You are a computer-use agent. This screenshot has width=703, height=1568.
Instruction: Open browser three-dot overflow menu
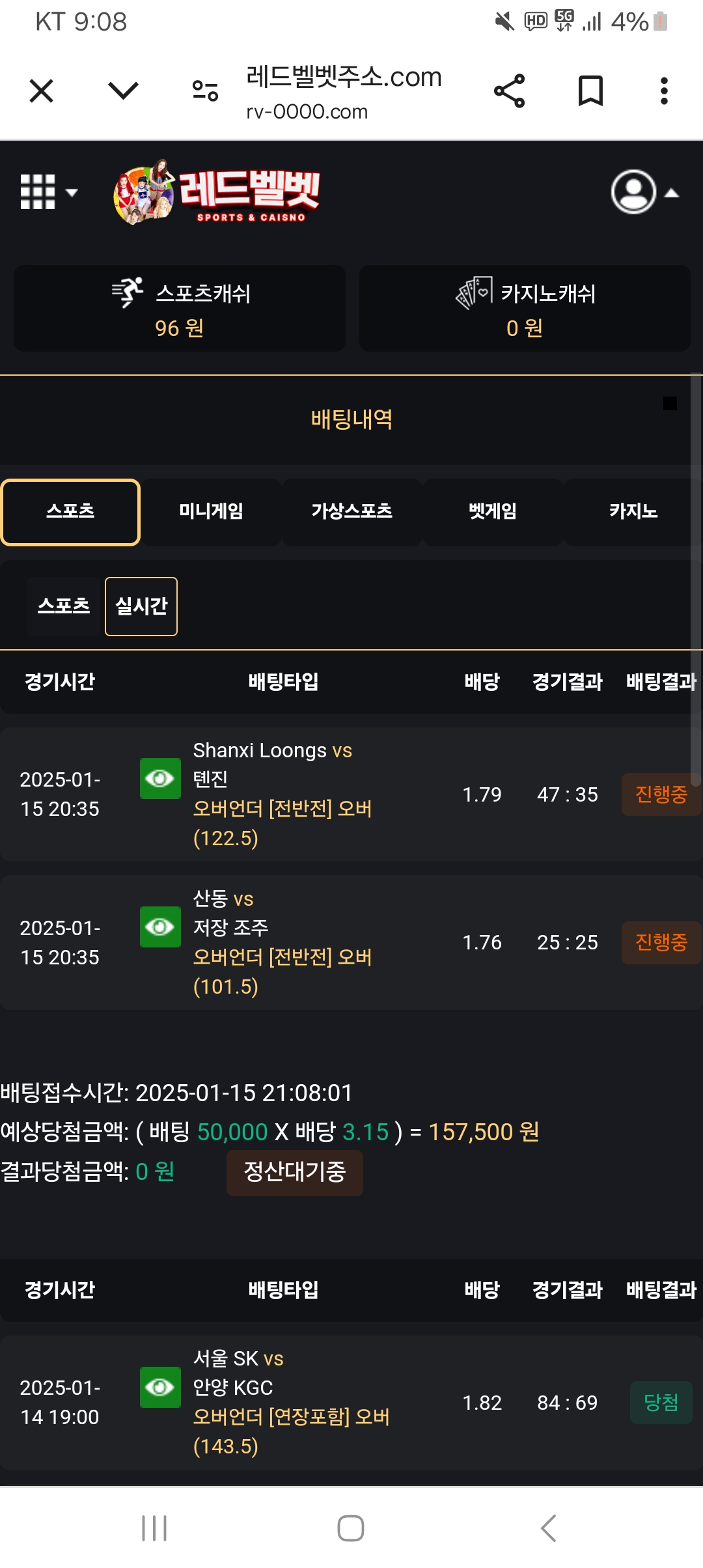(x=664, y=91)
